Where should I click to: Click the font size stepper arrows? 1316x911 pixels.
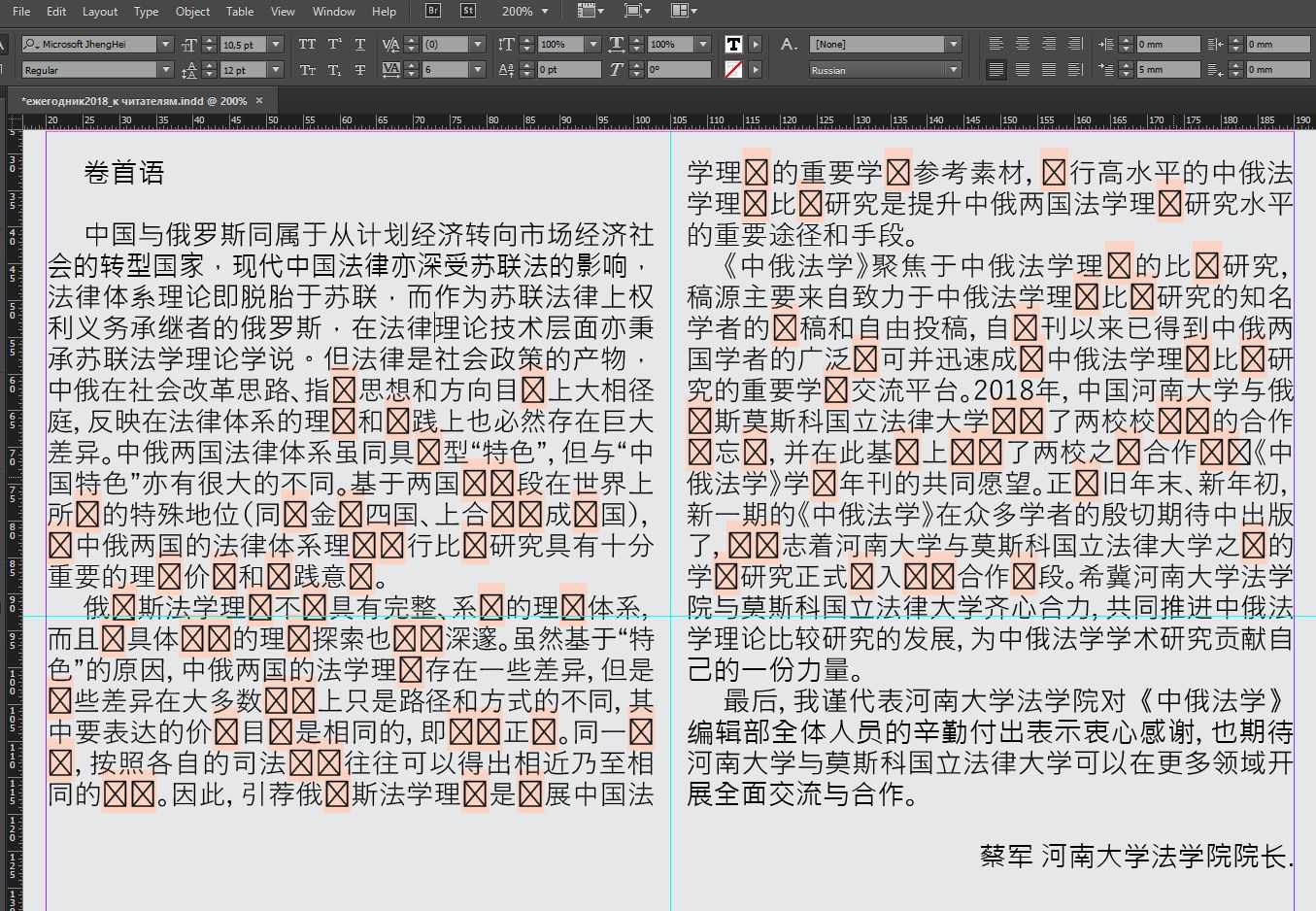point(210,45)
